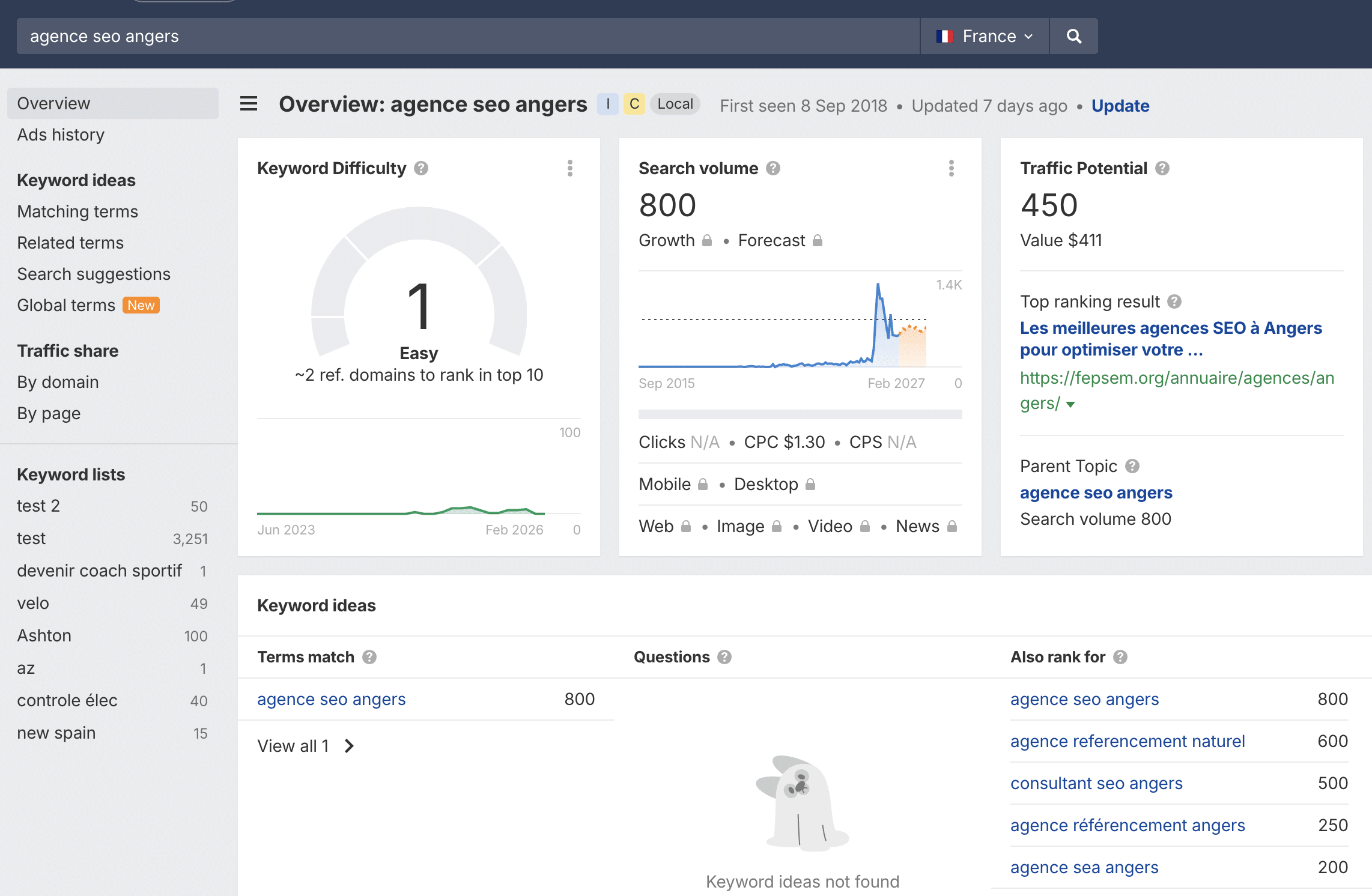Click Keyword Difficulty help question icon
Image resolution: width=1372 pixels, height=896 pixels.
[421, 168]
